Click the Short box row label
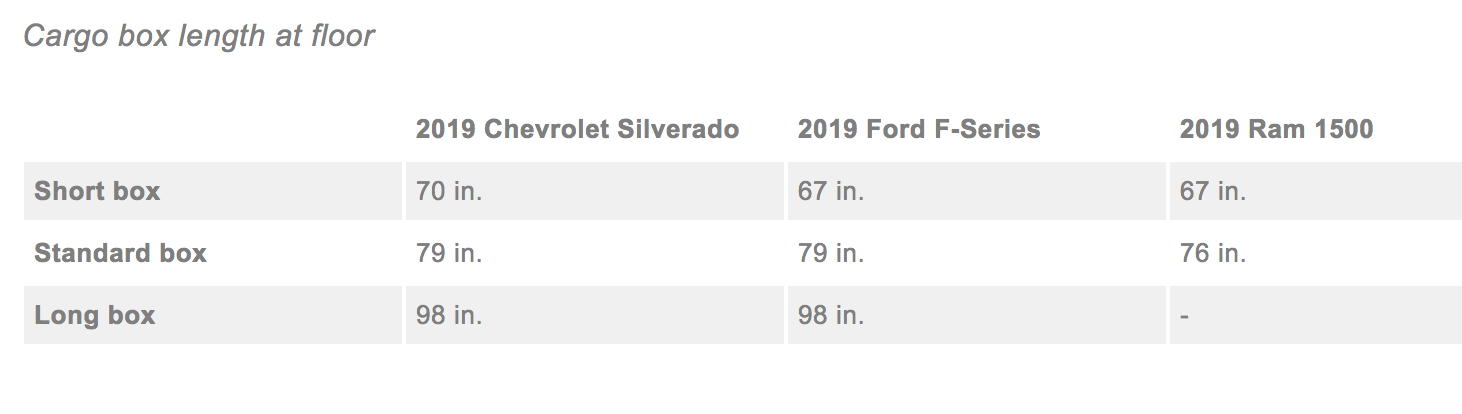Image resolution: width=1462 pixels, height=414 pixels. 213,191
